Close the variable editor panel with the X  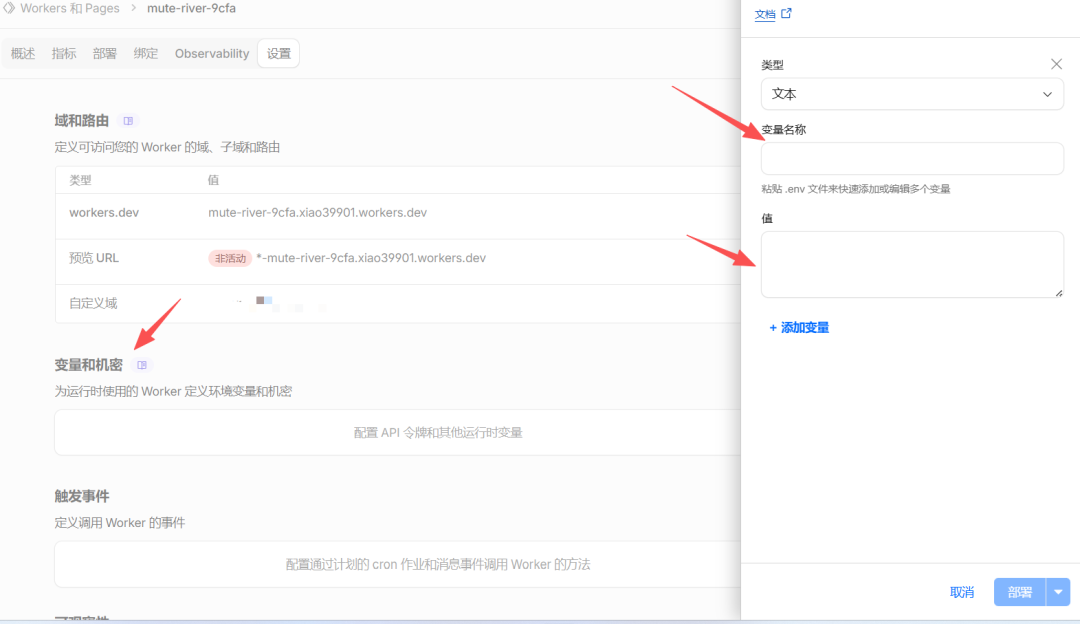point(1056,63)
